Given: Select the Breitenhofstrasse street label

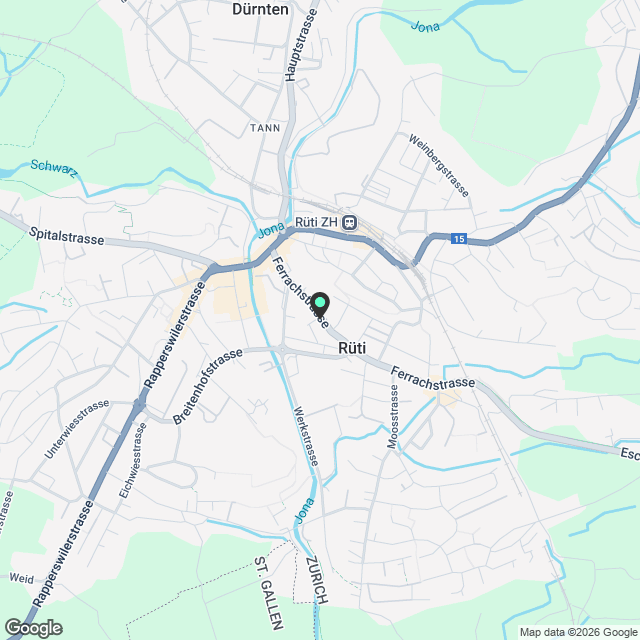Looking at the screenshot, I should 207,386.
